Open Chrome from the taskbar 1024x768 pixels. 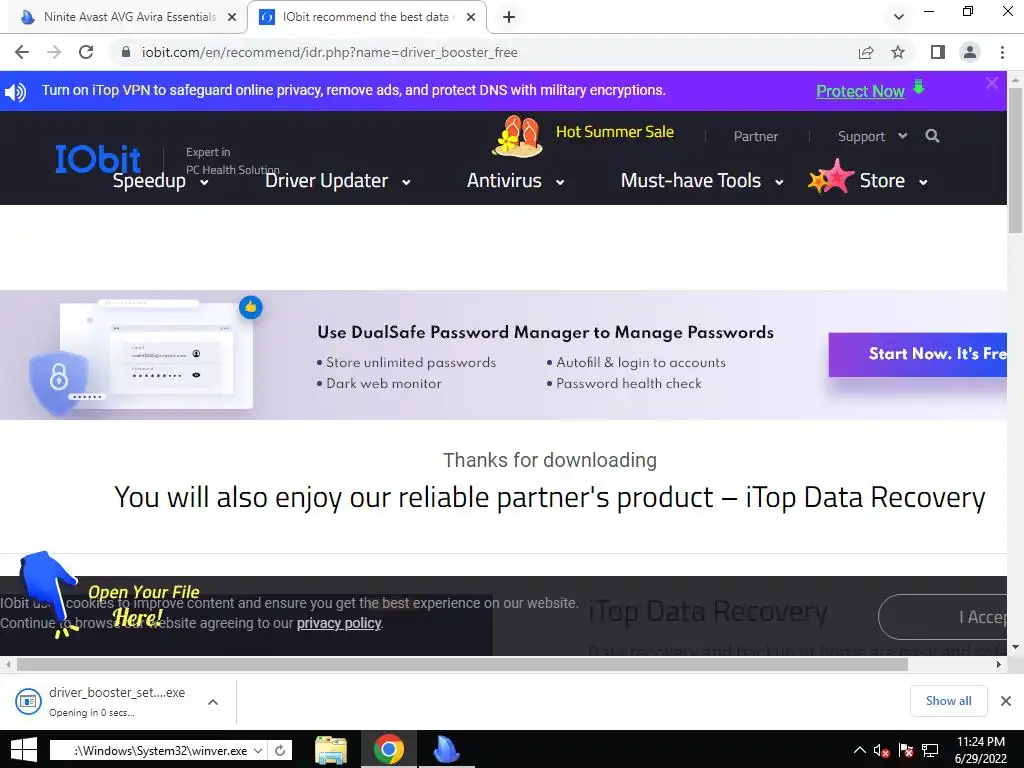click(389, 750)
